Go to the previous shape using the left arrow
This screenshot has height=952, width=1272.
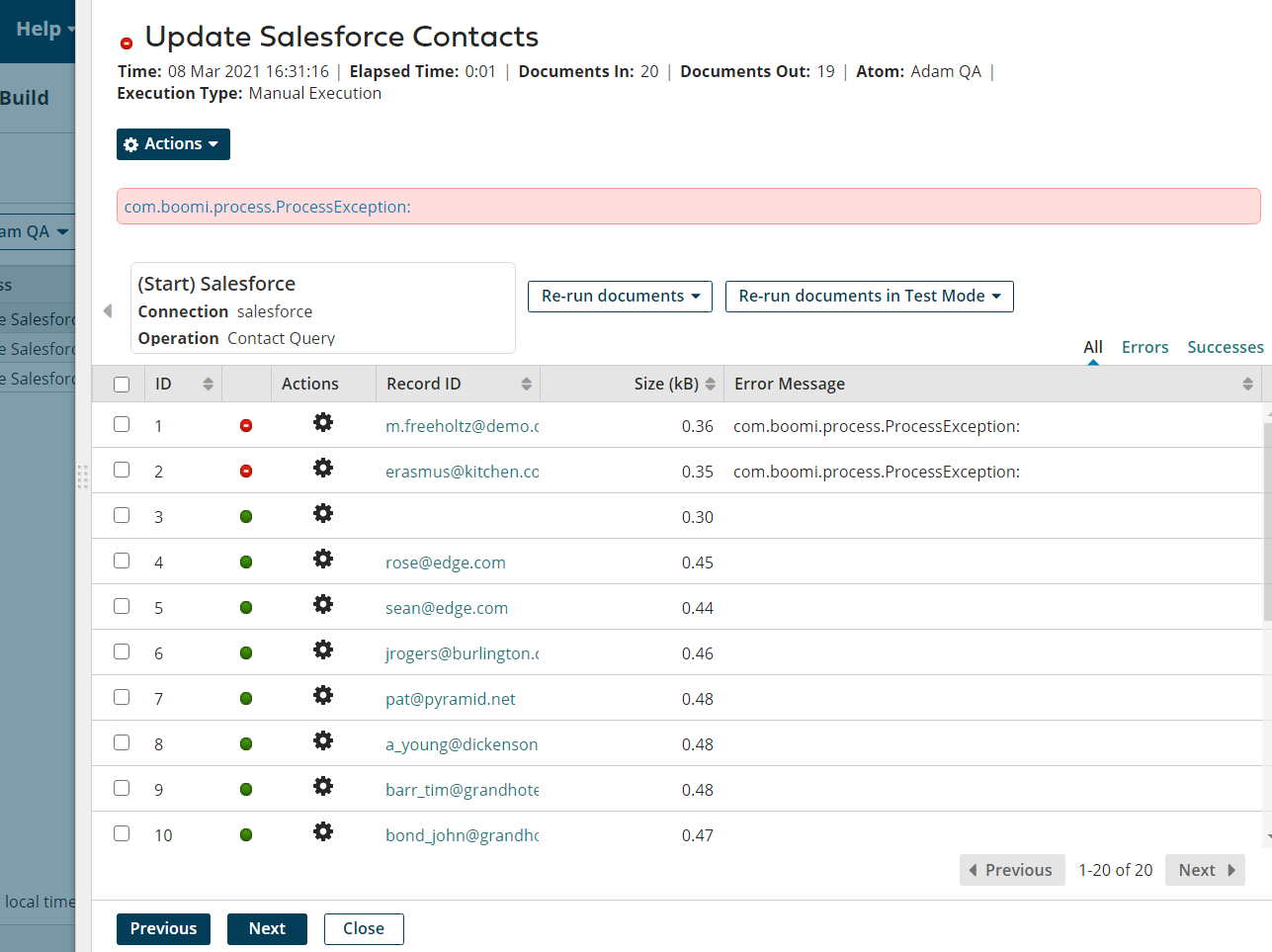coord(108,311)
